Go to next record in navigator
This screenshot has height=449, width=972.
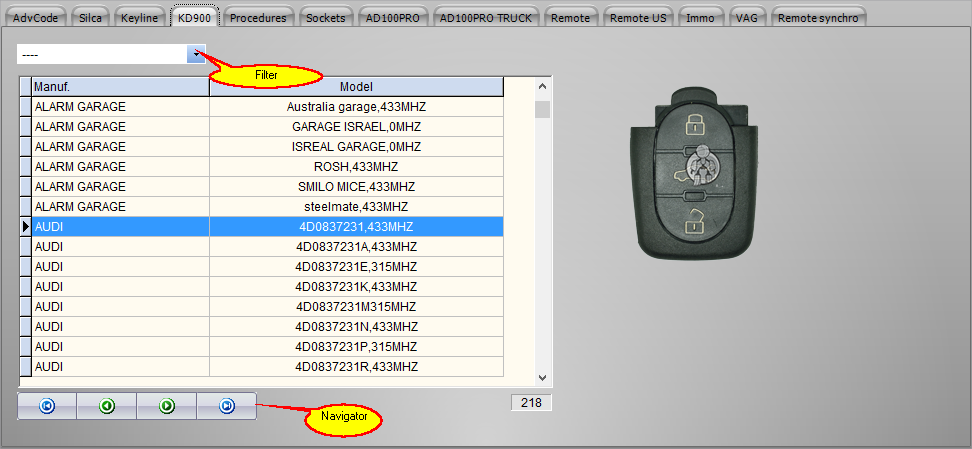click(x=167, y=406)
